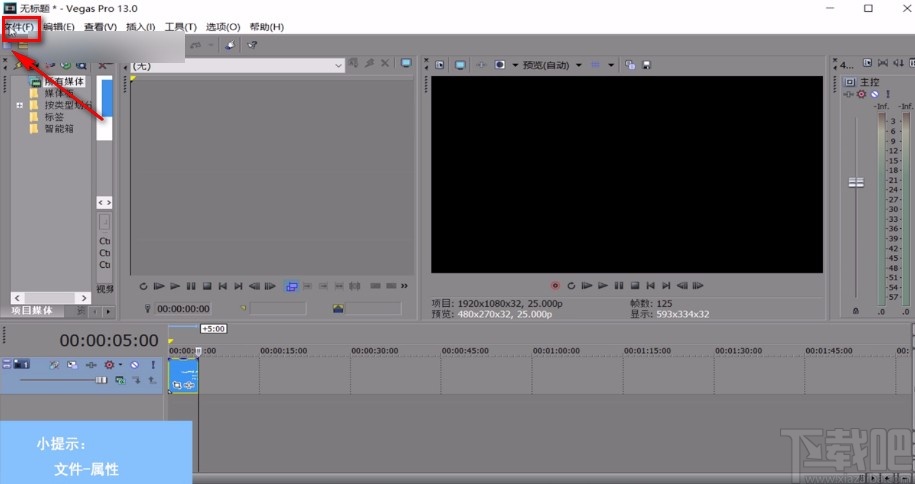Open Project Video Properties in preview toolbar
Viewport: 915px width, 484px height.
(440, 65)
